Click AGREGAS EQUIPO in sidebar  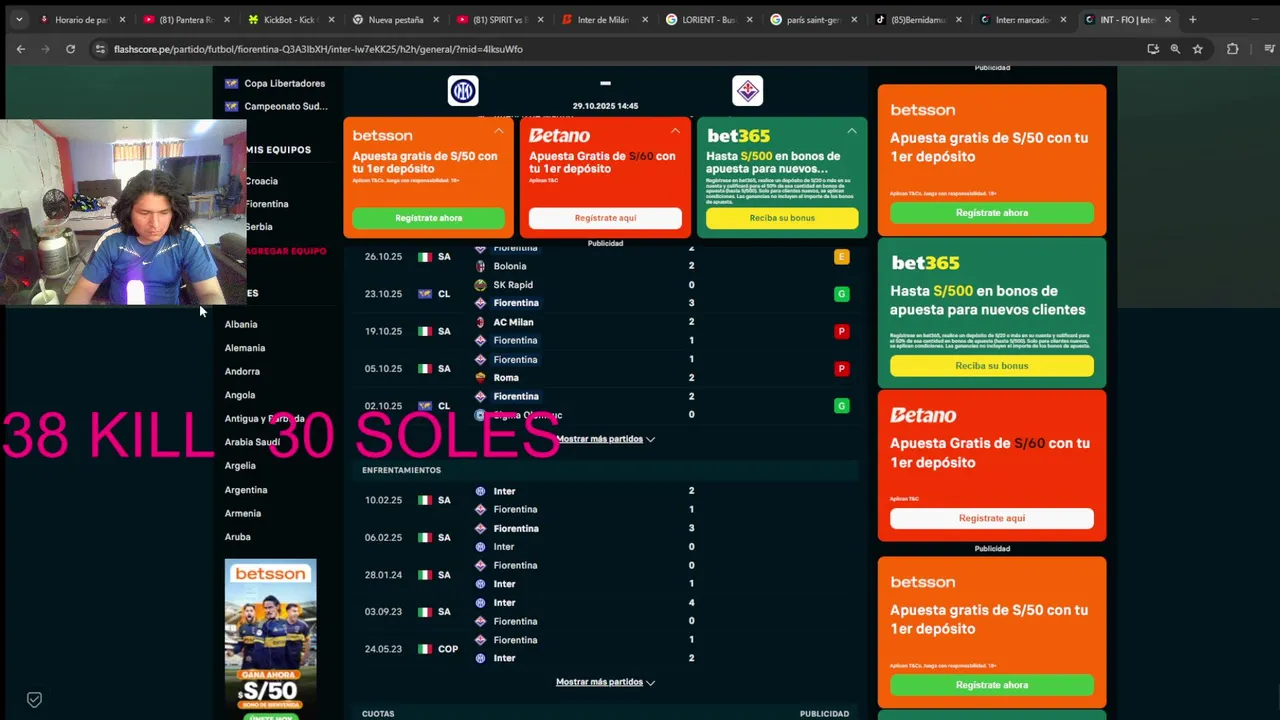click(285, 251)
